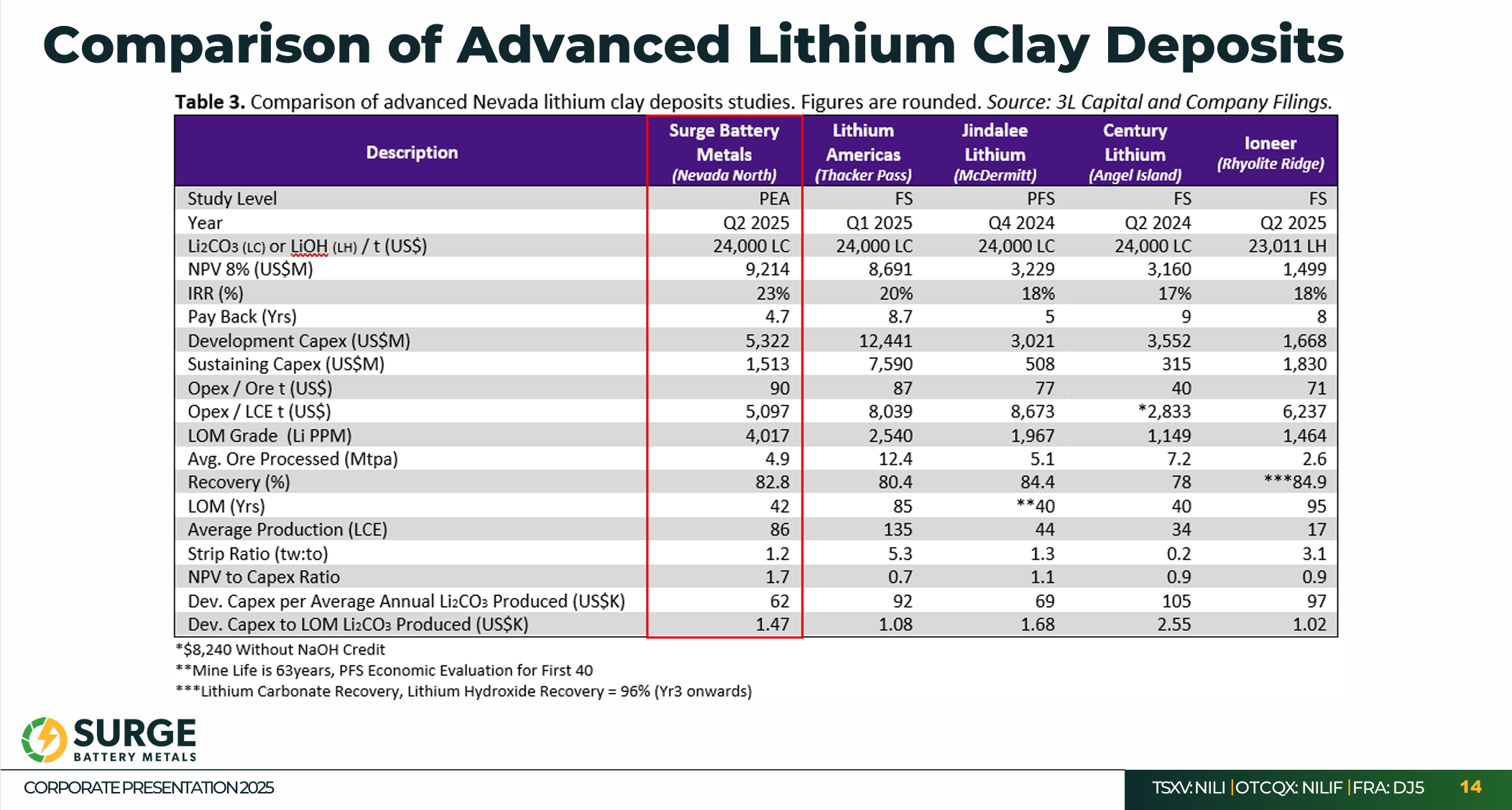Click the Surge Battery Metals lightning logo
The image size is (1512, 810).
(45, 739)
